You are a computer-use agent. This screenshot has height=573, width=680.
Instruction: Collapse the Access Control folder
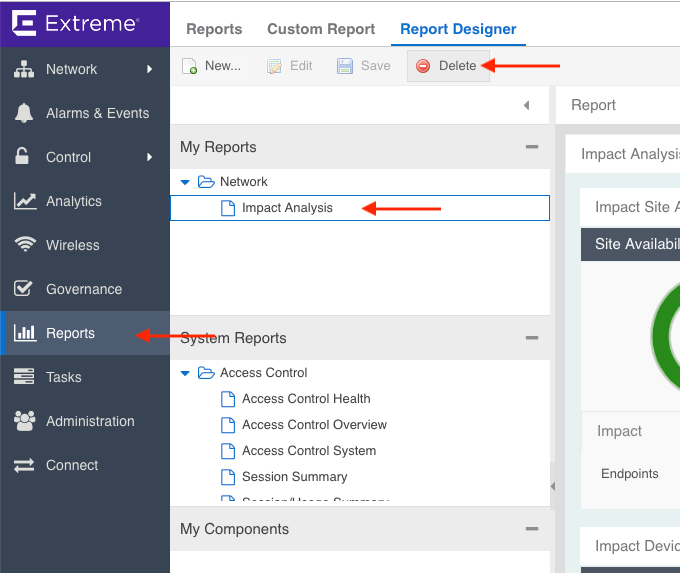(185, 373)
